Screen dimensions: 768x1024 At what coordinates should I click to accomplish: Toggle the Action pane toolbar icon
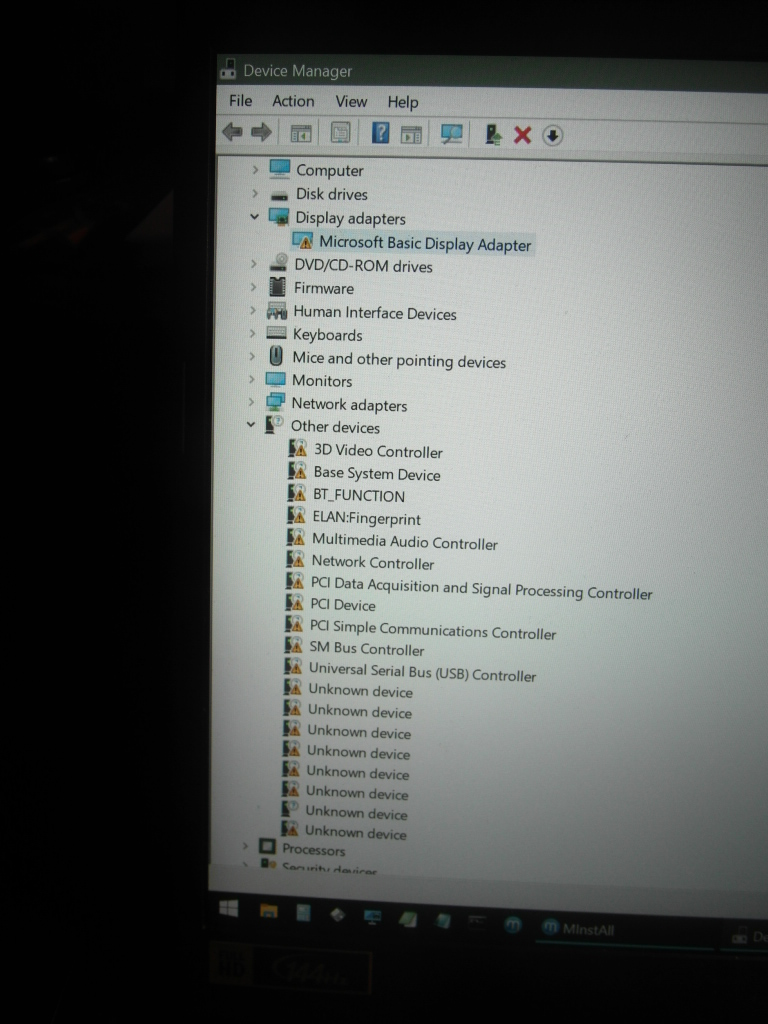(411, 135)
